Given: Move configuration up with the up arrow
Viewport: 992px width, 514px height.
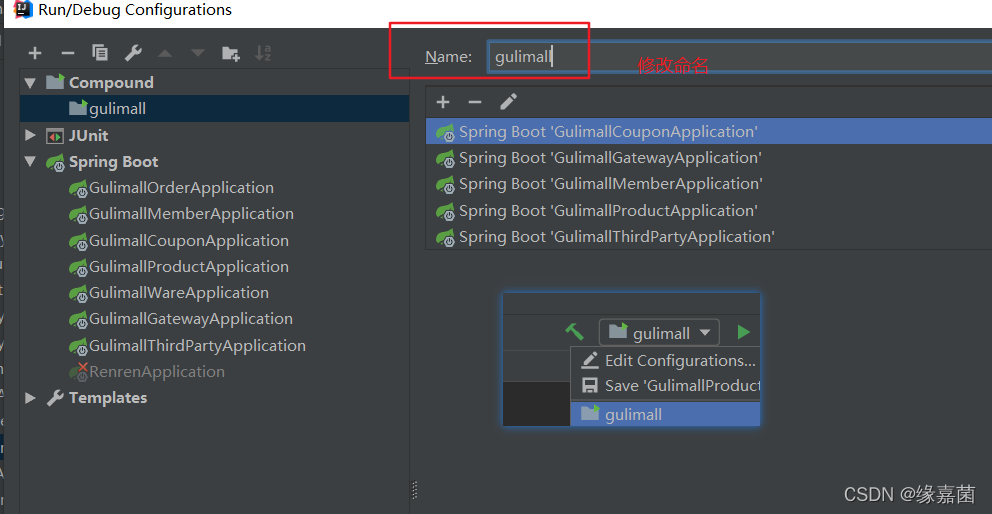Looking at the screenshot, I should [x=165, y=54].
